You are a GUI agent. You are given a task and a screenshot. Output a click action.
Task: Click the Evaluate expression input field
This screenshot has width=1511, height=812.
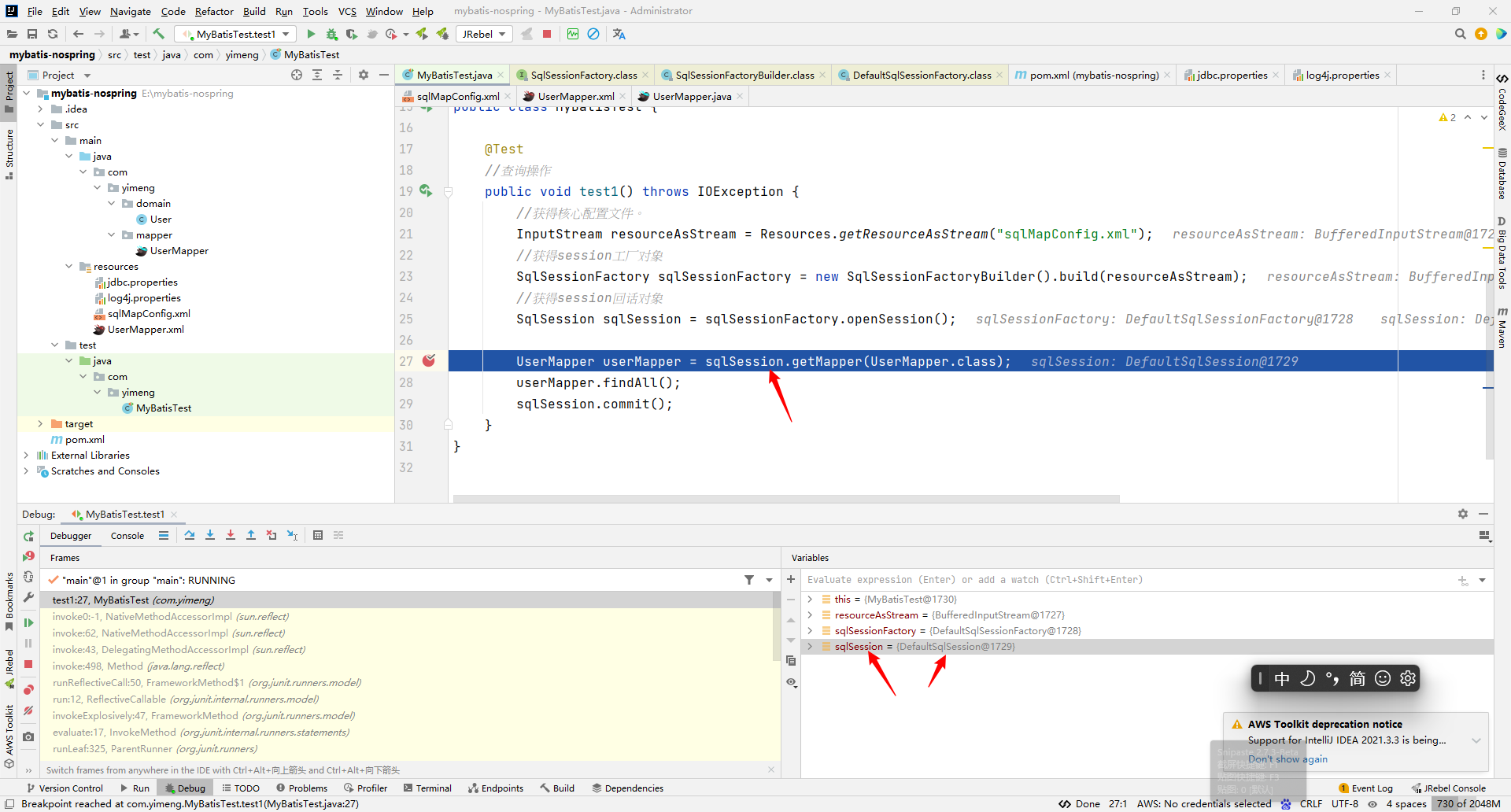coord(1129,580)
